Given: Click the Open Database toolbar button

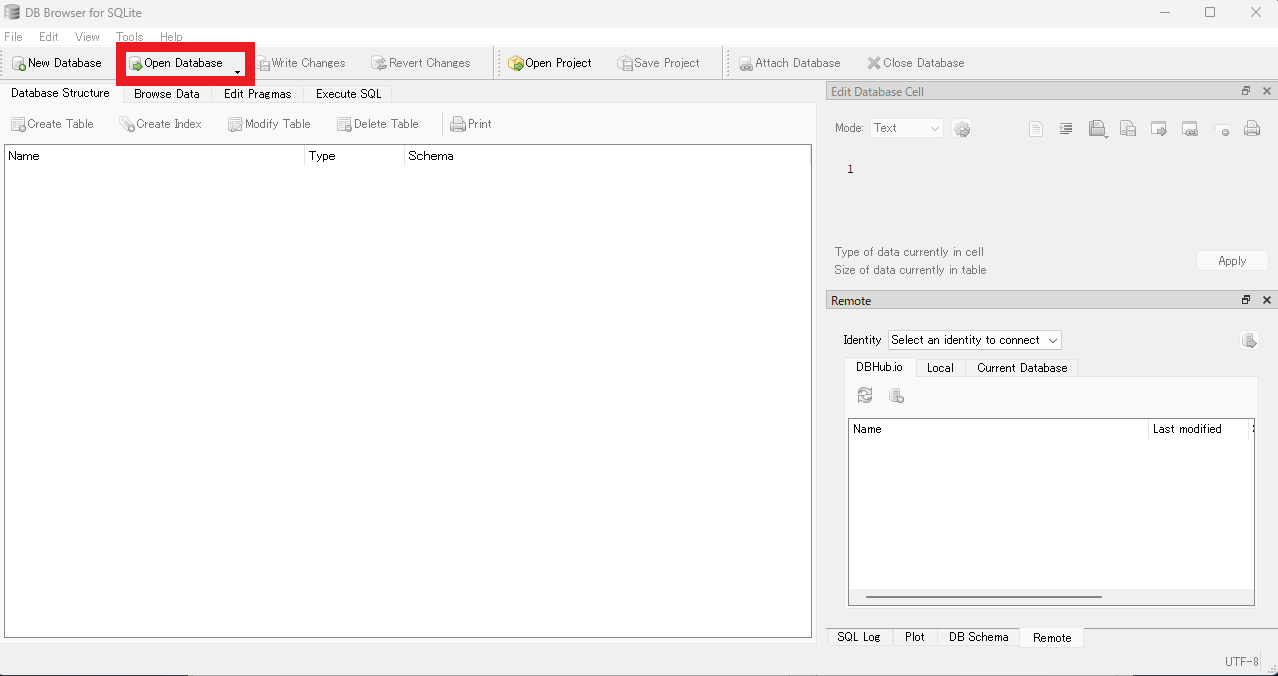Looking at the screenshot, I should [x=176, y=63].
